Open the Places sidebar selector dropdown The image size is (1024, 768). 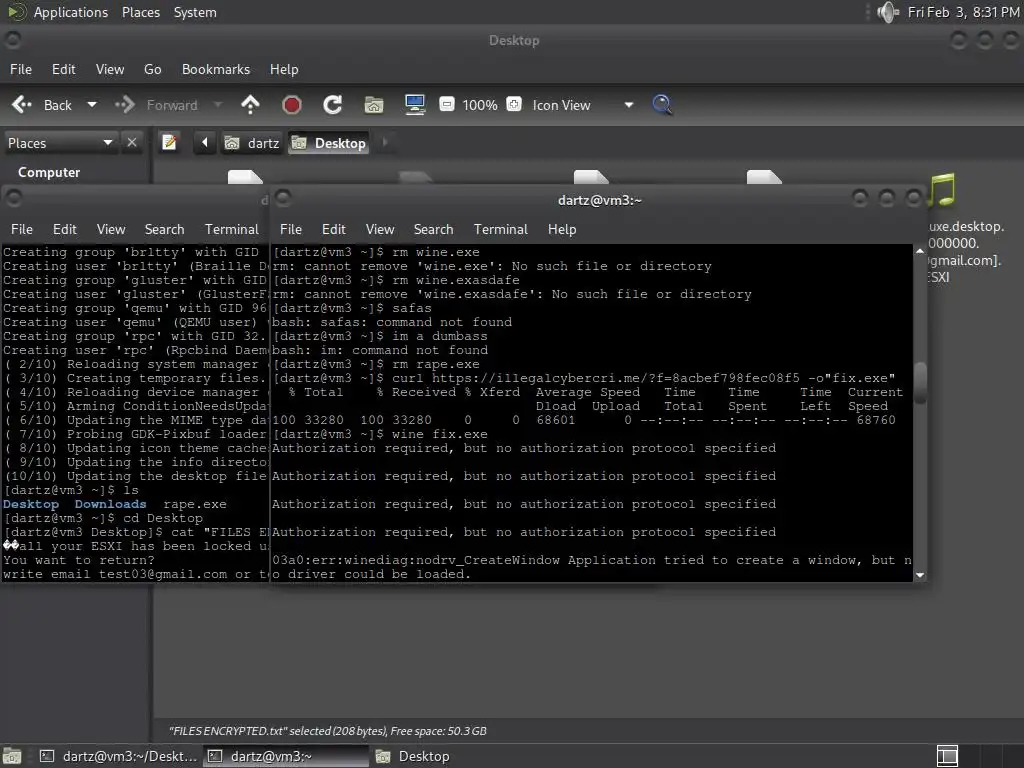(60, 143)
